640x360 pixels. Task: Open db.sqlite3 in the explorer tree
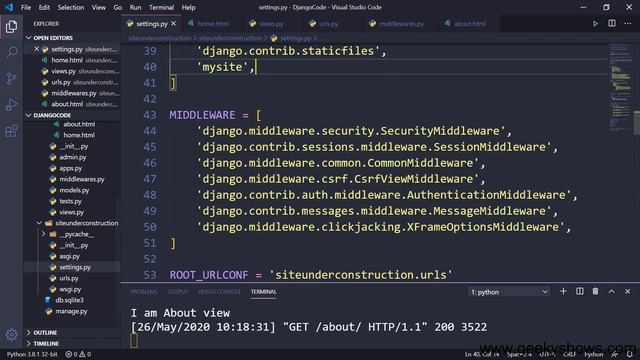point(69,300)
